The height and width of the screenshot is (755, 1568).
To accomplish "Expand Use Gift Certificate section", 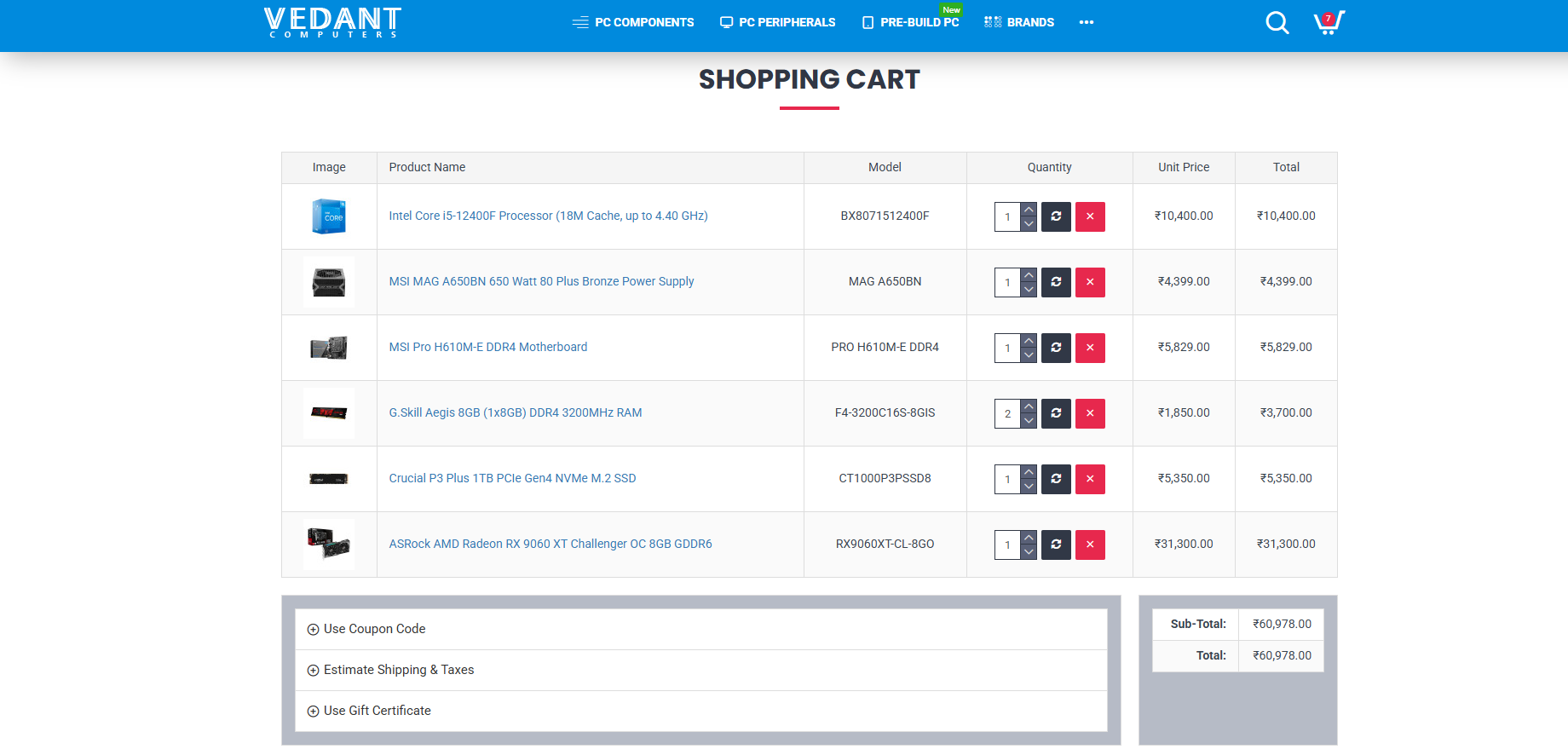I will (x=701, y=711).
